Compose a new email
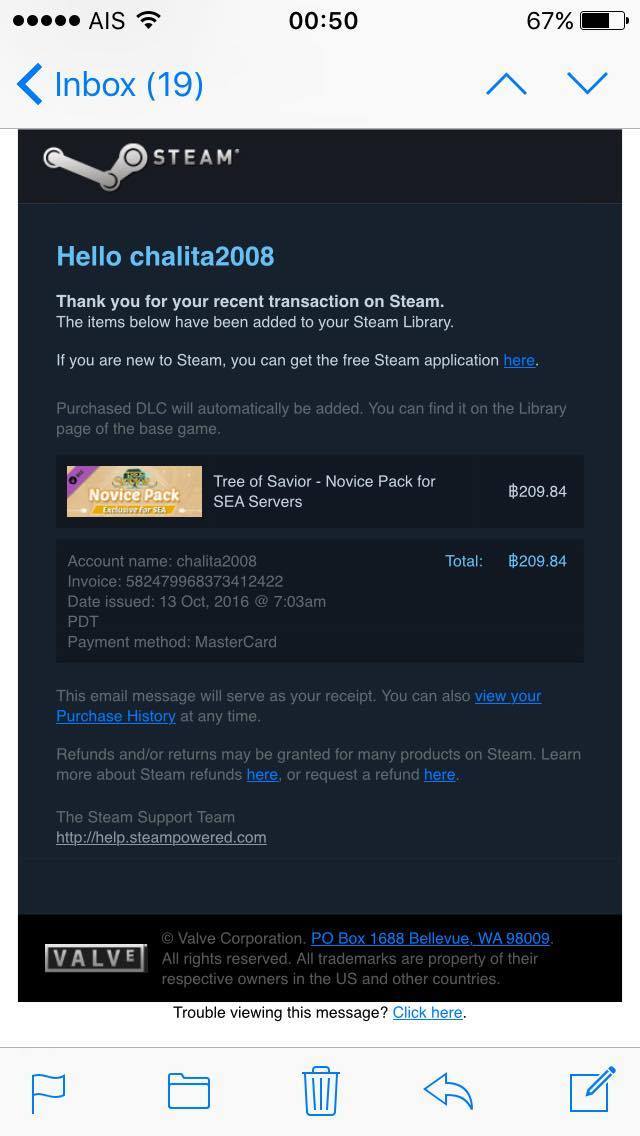 [x=591, y=1090]
